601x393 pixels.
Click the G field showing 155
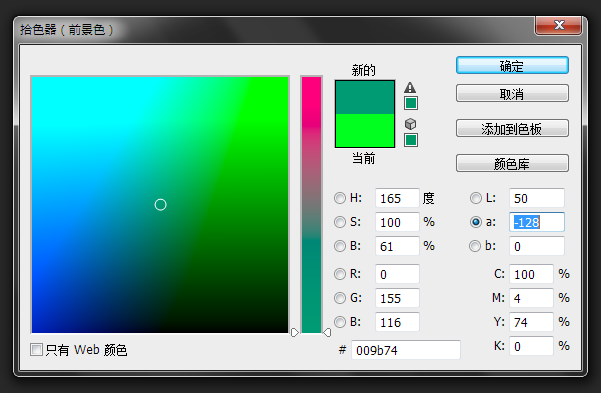(397, 298)
